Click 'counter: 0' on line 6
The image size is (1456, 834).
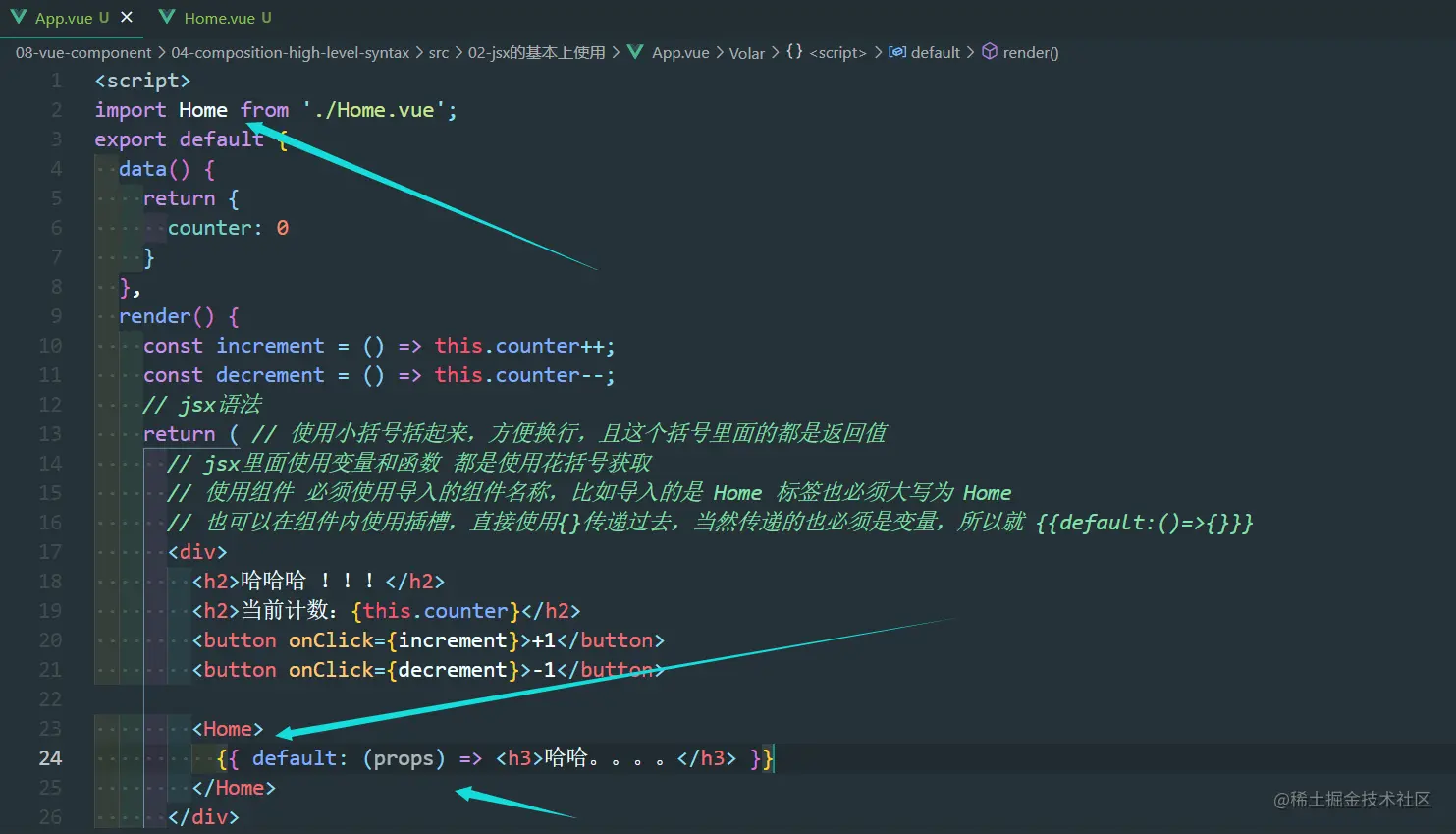228,228
